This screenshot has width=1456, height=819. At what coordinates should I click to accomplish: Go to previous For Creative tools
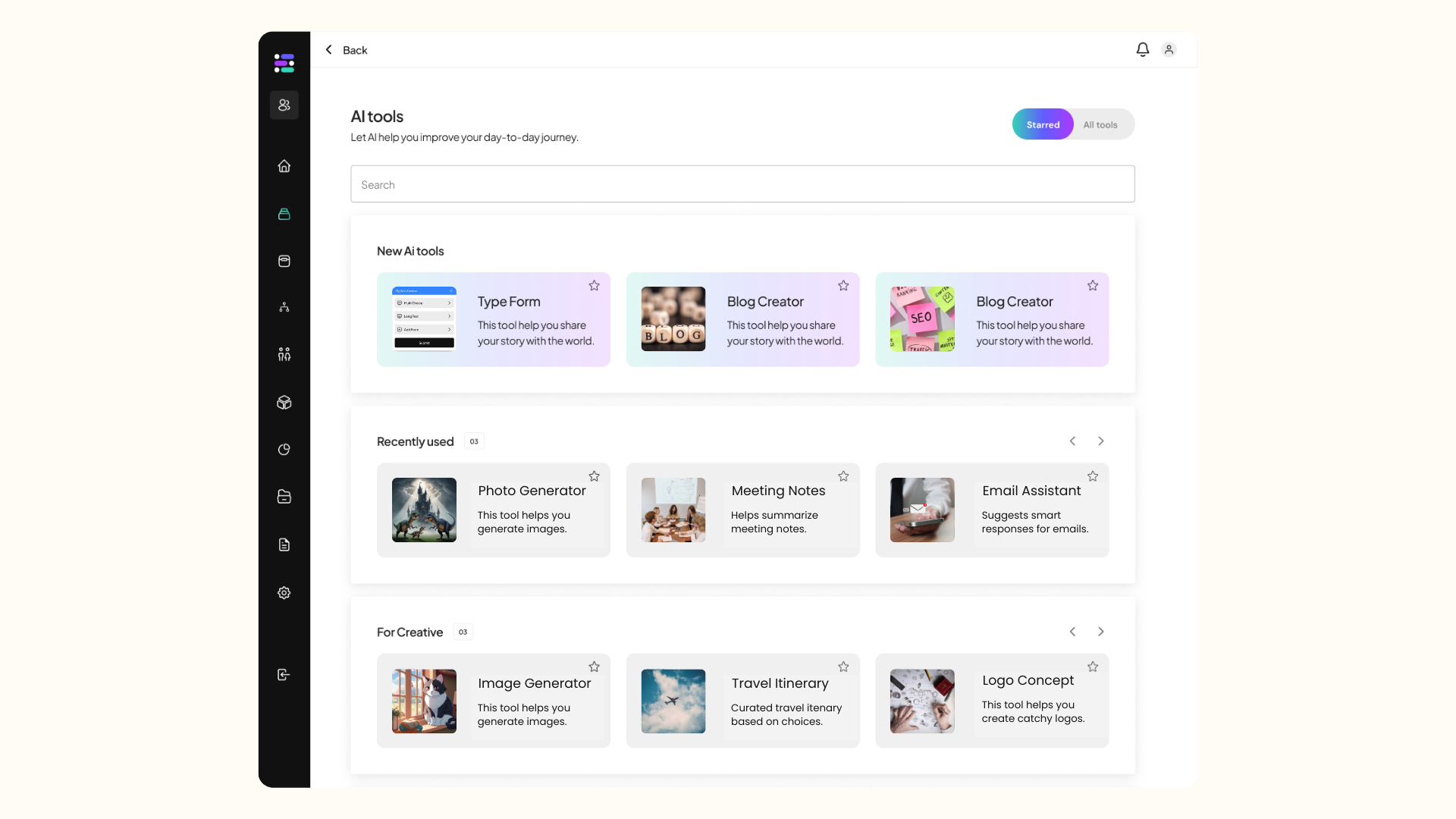1072,632
